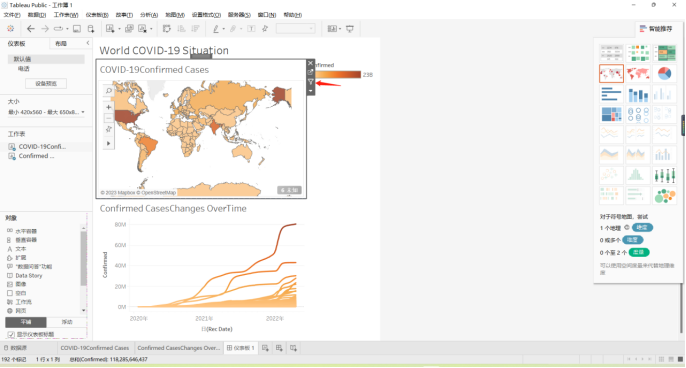Zoom in on the map with plus
Image resolution: width=686 pixels, height=368 pixels.
(108, 107)
